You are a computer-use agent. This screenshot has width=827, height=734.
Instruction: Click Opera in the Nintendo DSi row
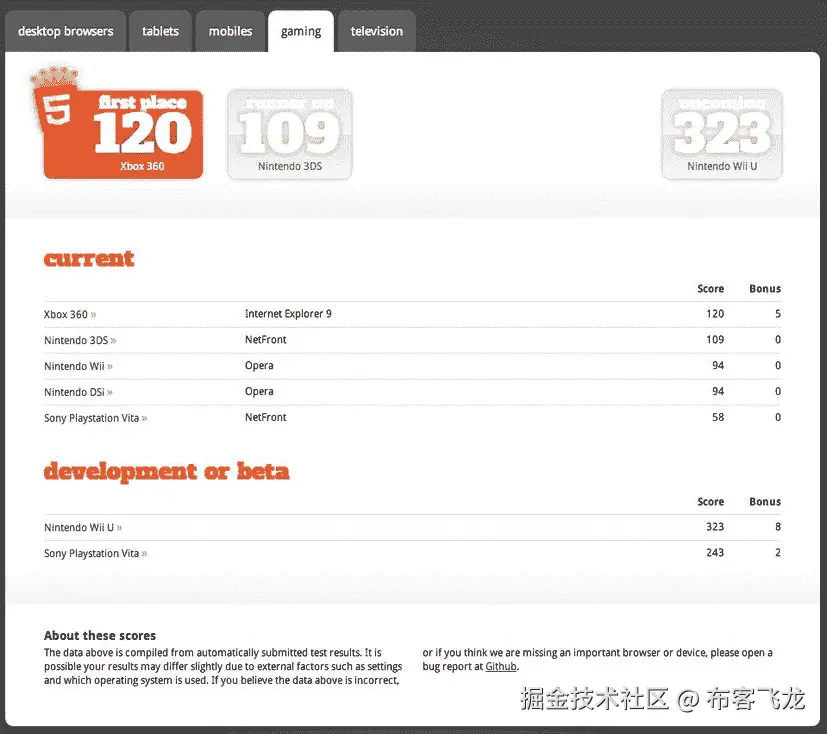pyautogui.click(x=259, y=391)
